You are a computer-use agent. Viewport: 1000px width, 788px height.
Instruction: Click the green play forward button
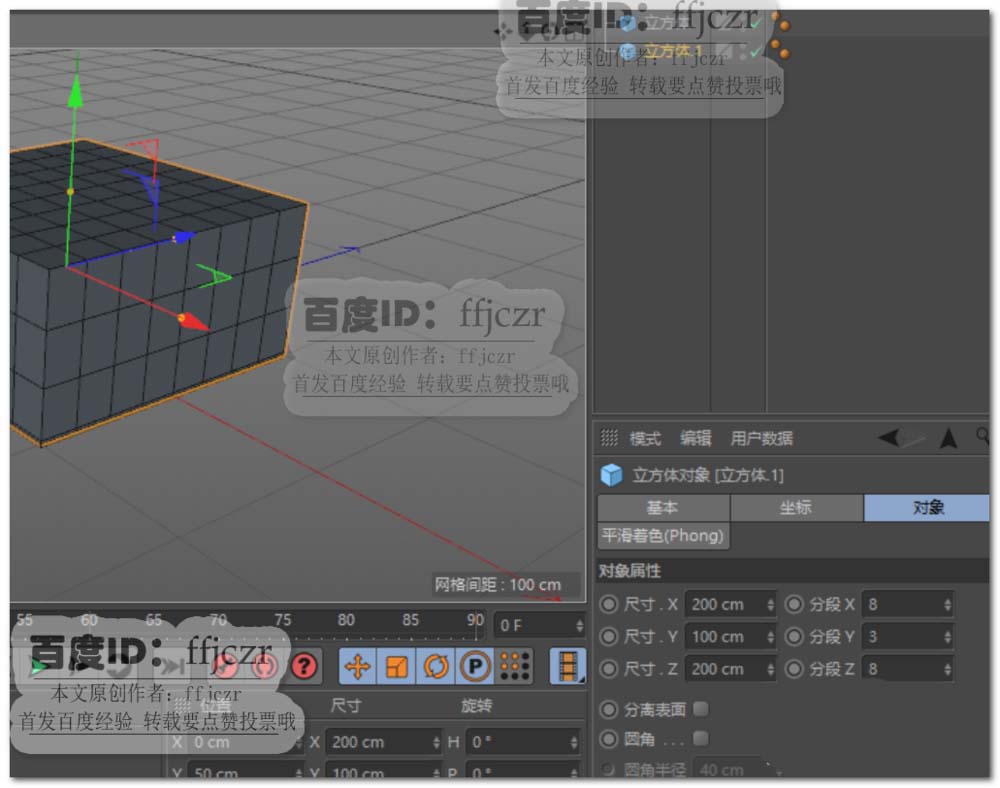38,667
